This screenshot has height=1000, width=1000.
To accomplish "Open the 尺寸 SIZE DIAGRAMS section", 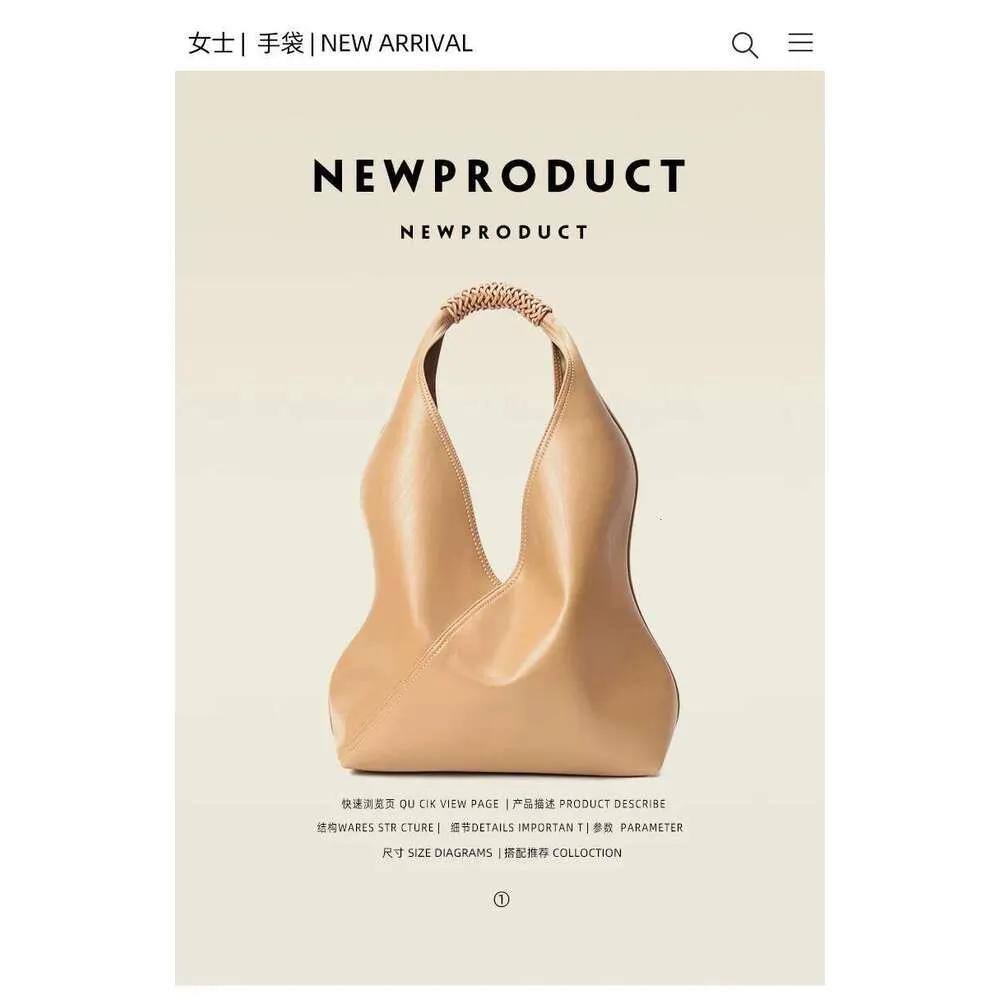I will [x=437, y=853].
